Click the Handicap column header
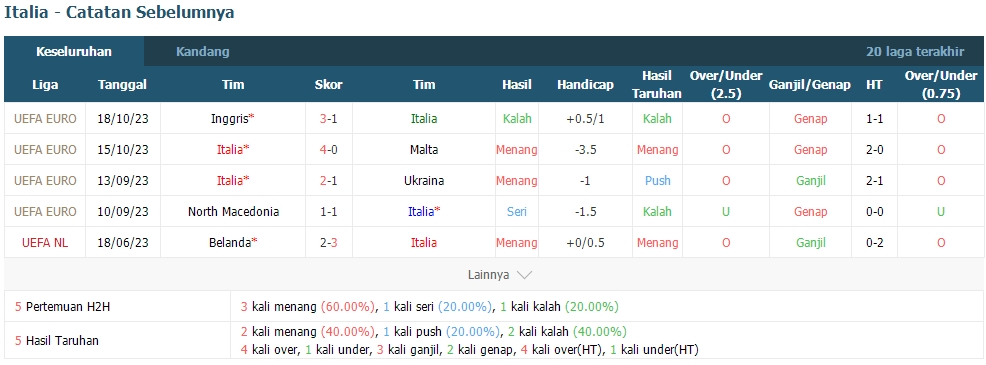The height and width of the screenshot is (365, 986). click(585, 84)
